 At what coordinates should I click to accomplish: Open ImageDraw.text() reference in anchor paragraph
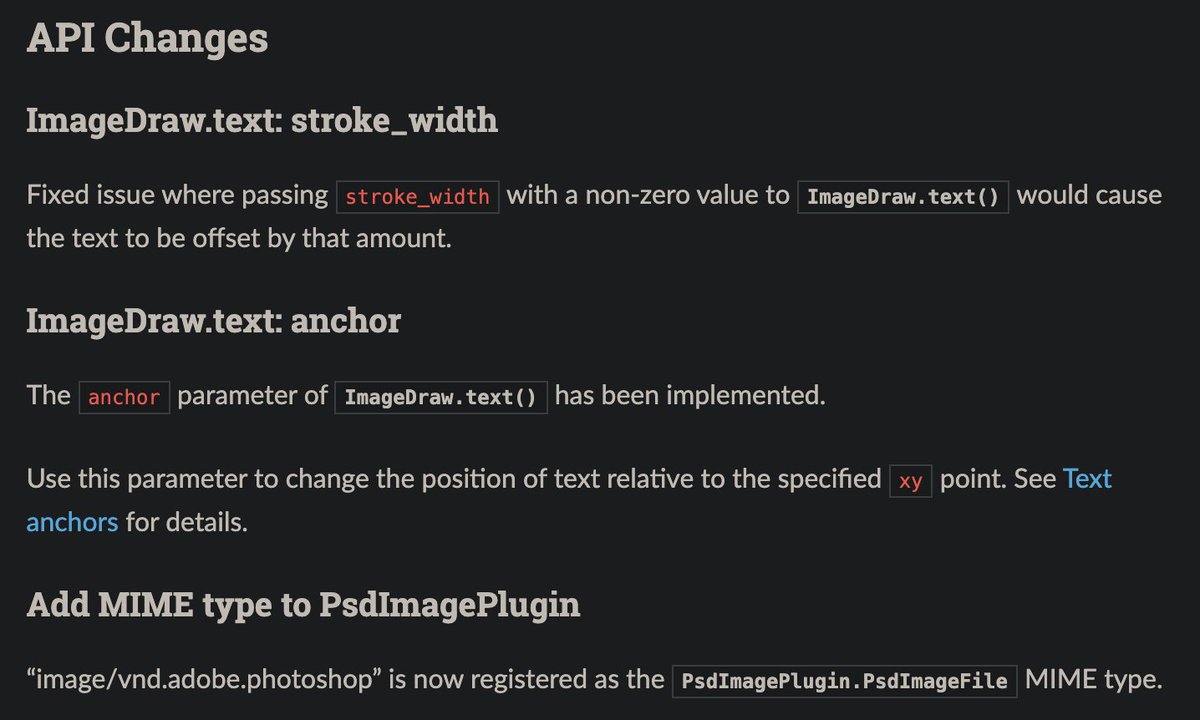click(441, 397)
